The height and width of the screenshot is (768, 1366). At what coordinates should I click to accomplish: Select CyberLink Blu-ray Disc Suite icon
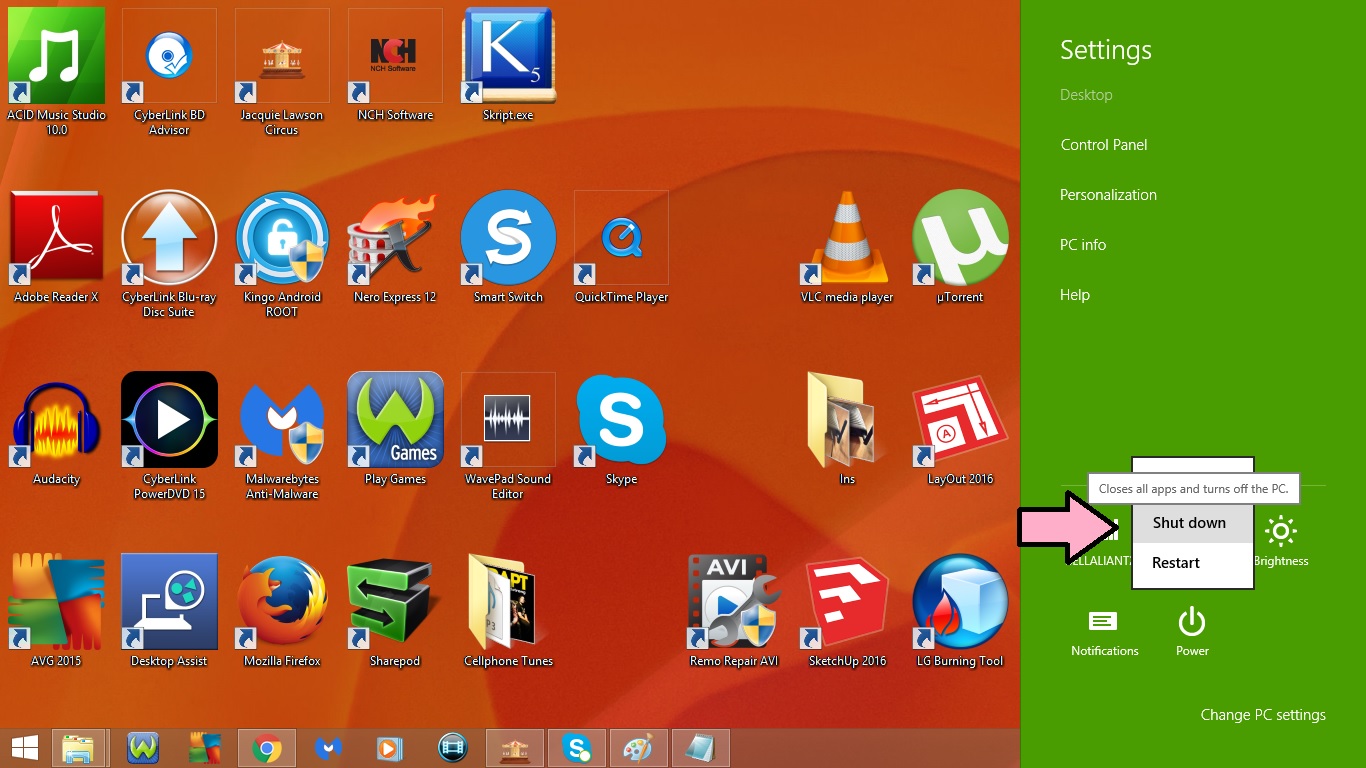pos(169,254)
